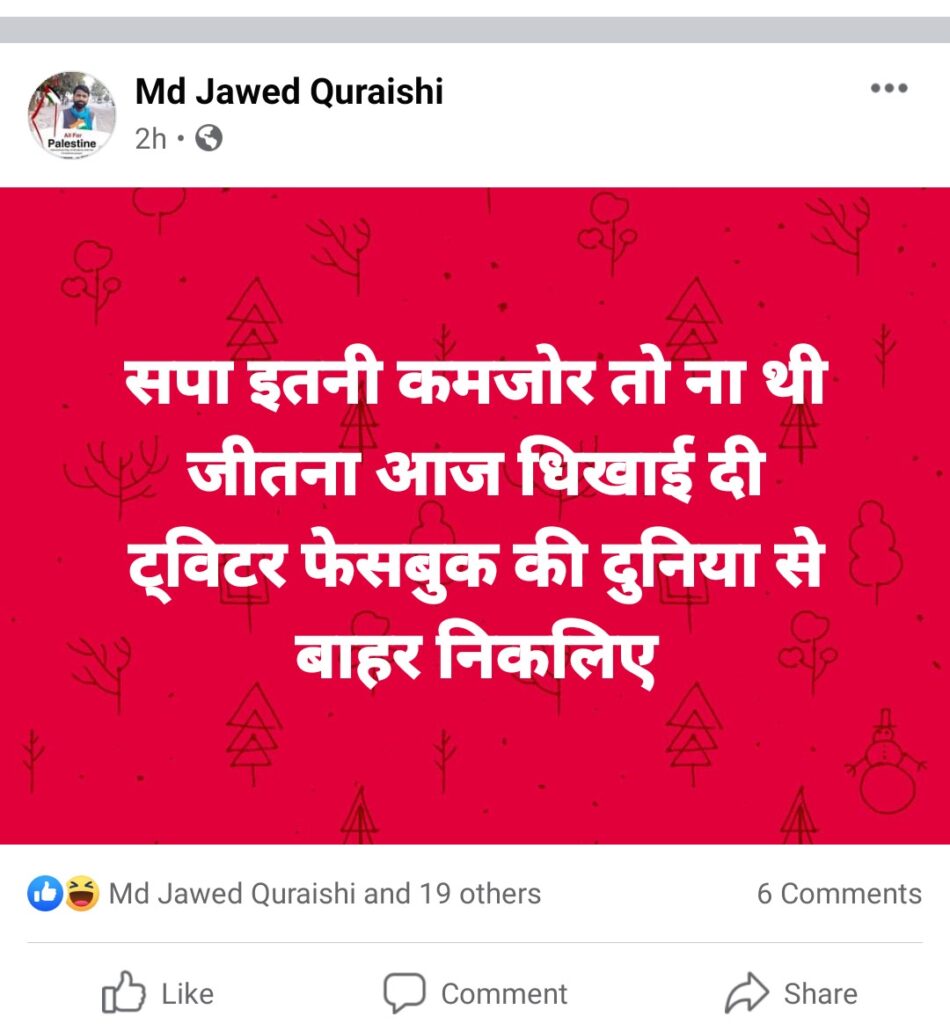Open Md Jawed Quraishi's profile name link
The height and width of the screenshot is (1024, 950).
[x=289, y=91]
